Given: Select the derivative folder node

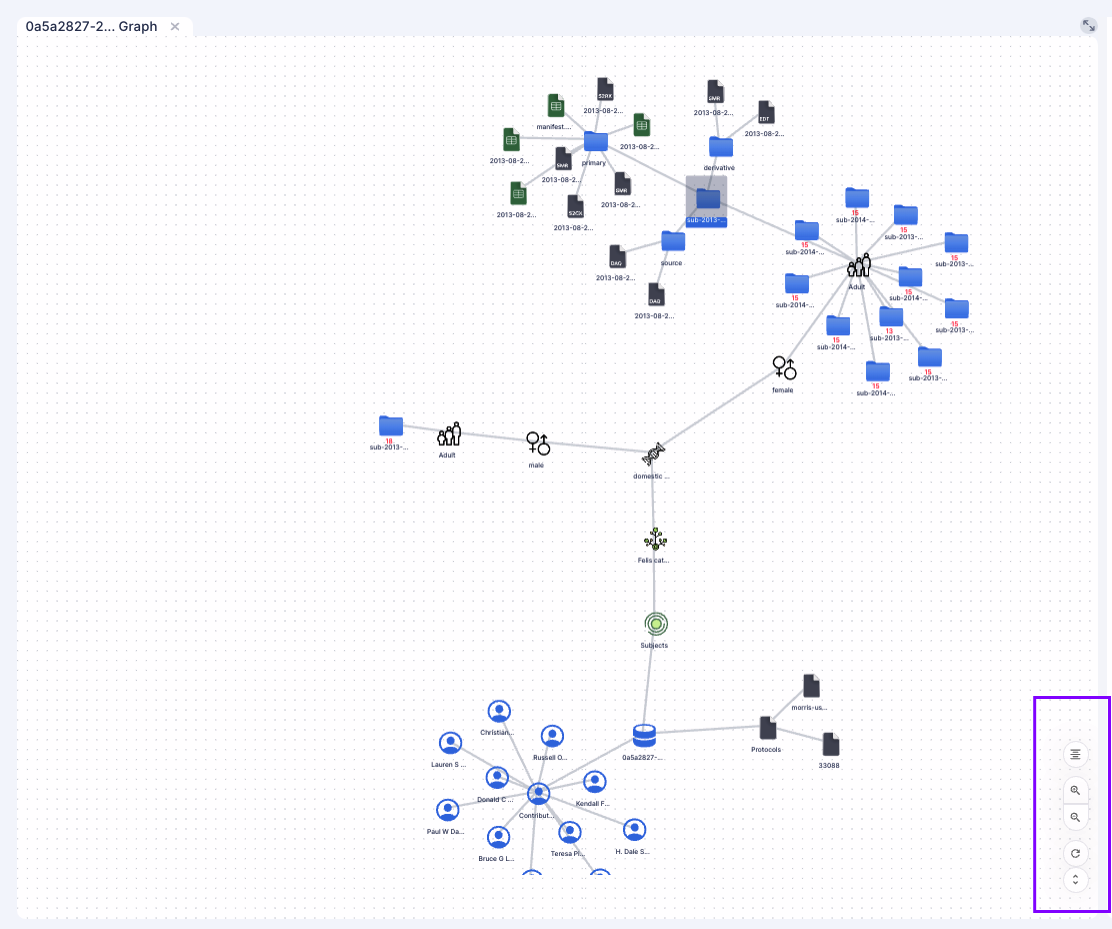Looking at the screenshot, I should coord(720,146).
